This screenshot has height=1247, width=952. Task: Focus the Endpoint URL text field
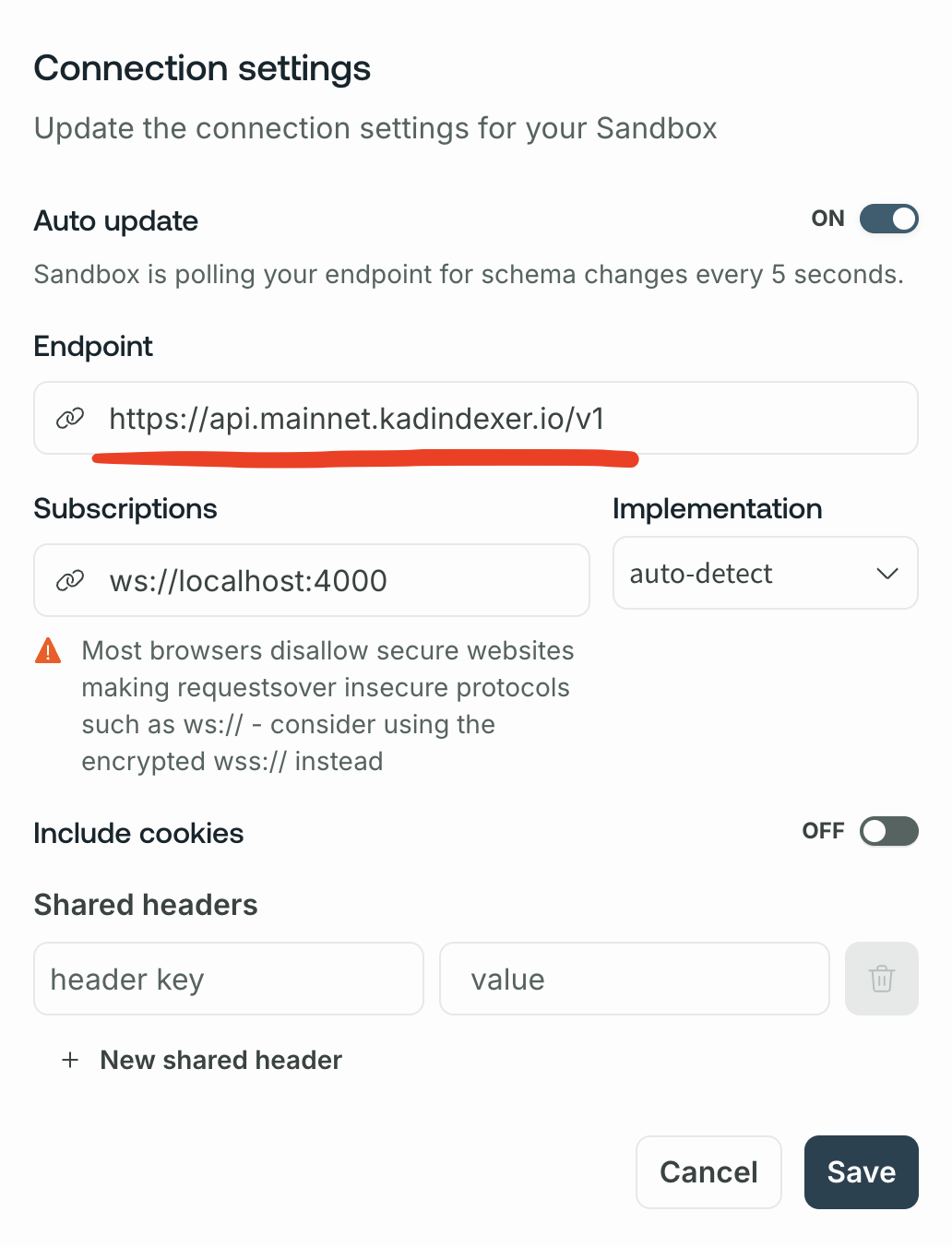498,419
